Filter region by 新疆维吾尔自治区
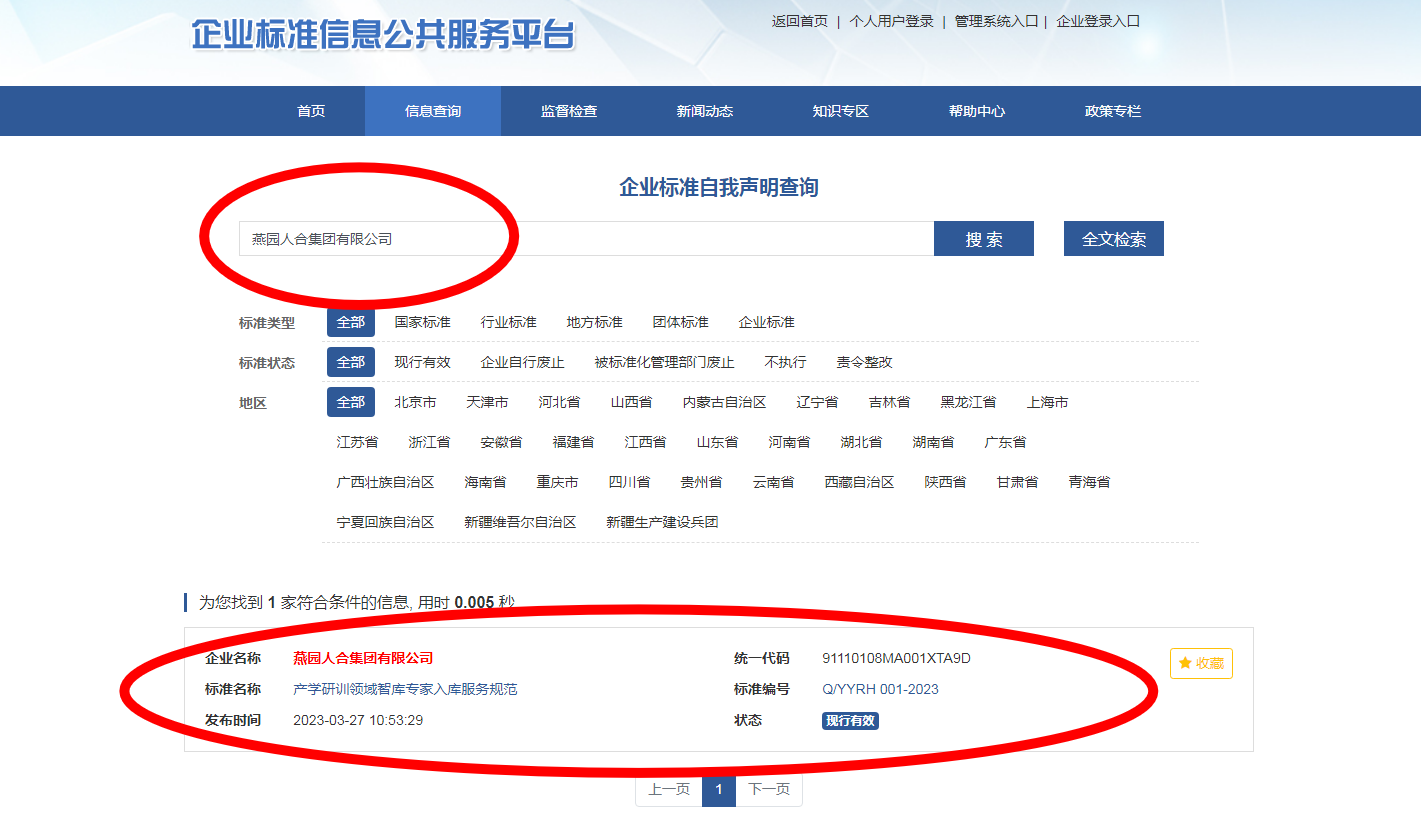This screenshot has height=827, width=1421. tap(521, 522)
